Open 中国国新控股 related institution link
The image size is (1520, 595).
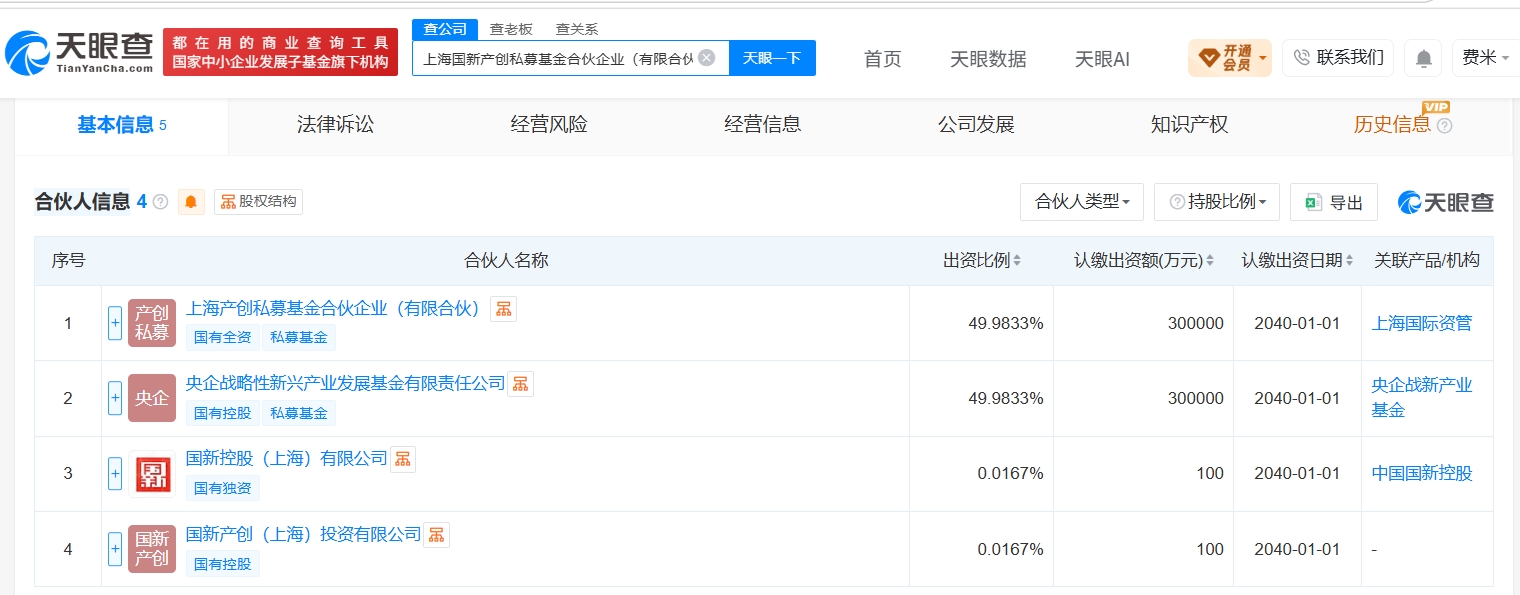pyautogui.click(x=1422, y=473)
